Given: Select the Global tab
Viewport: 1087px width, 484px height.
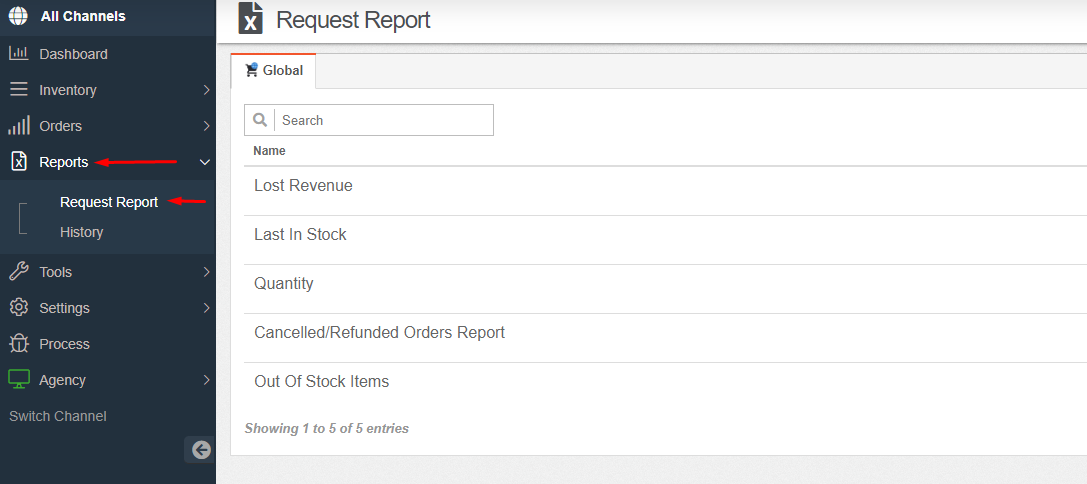Looking at the screenshot, I should [x=274, y=71].
